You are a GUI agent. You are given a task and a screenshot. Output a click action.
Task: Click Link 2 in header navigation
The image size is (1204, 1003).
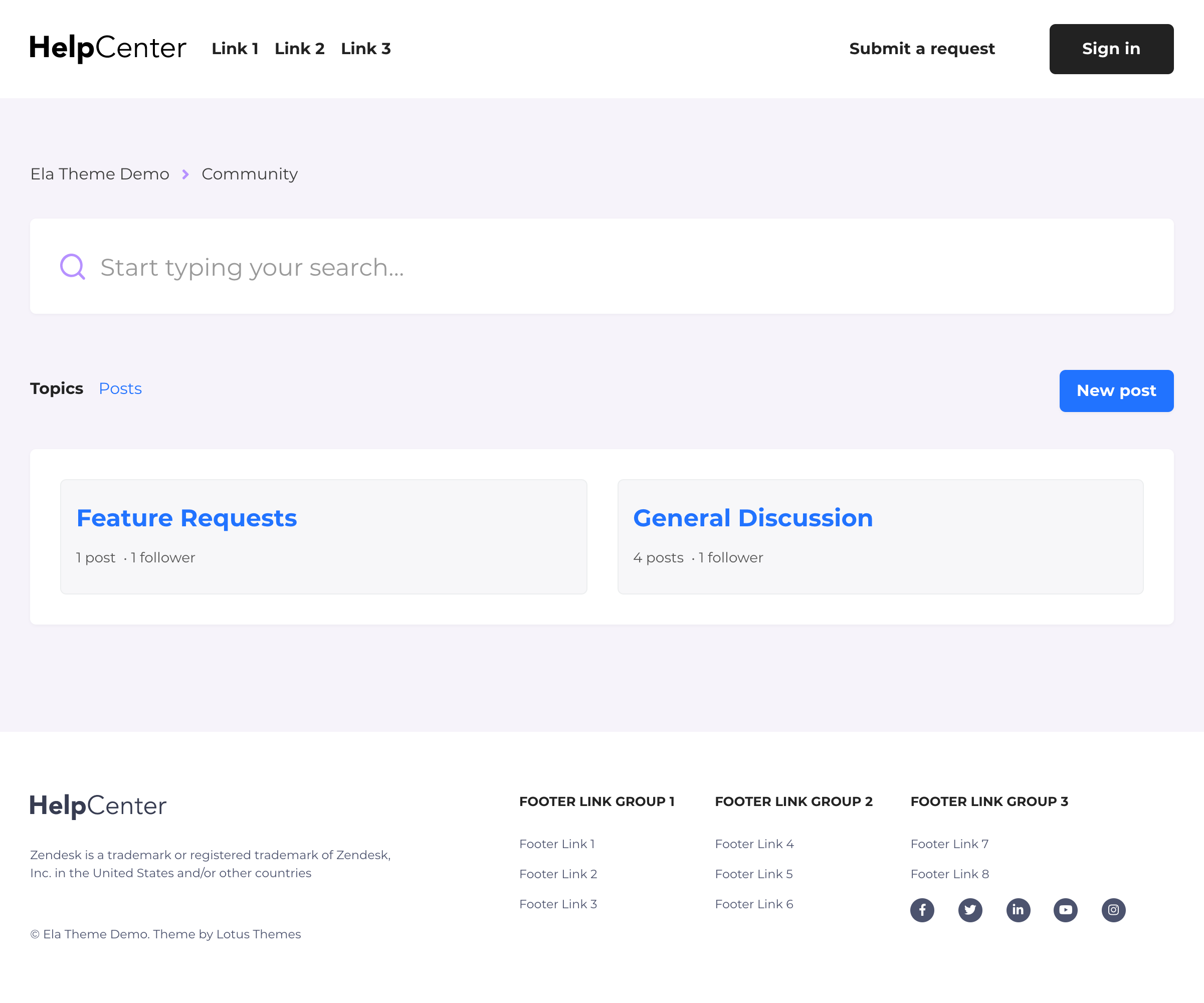coord(299,49)
